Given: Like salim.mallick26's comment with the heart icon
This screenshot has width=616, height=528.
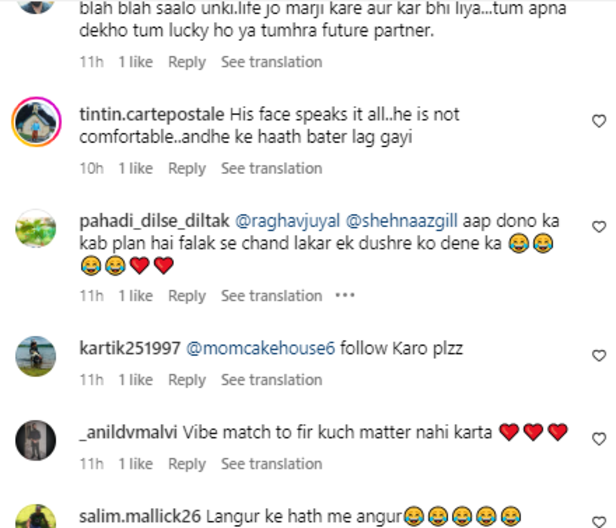Looking at the screenshot, I should [x=599, y=522].
